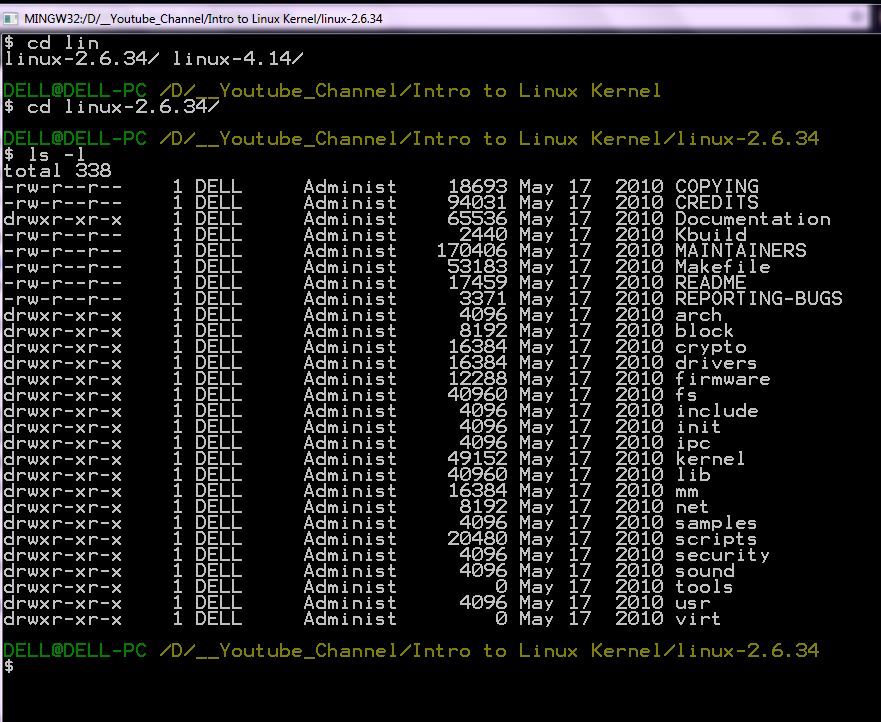The height and width of the screenshot is (722, 881).
Task: Click size value 49152 of kernel
Action: click(x=478, y=458)
